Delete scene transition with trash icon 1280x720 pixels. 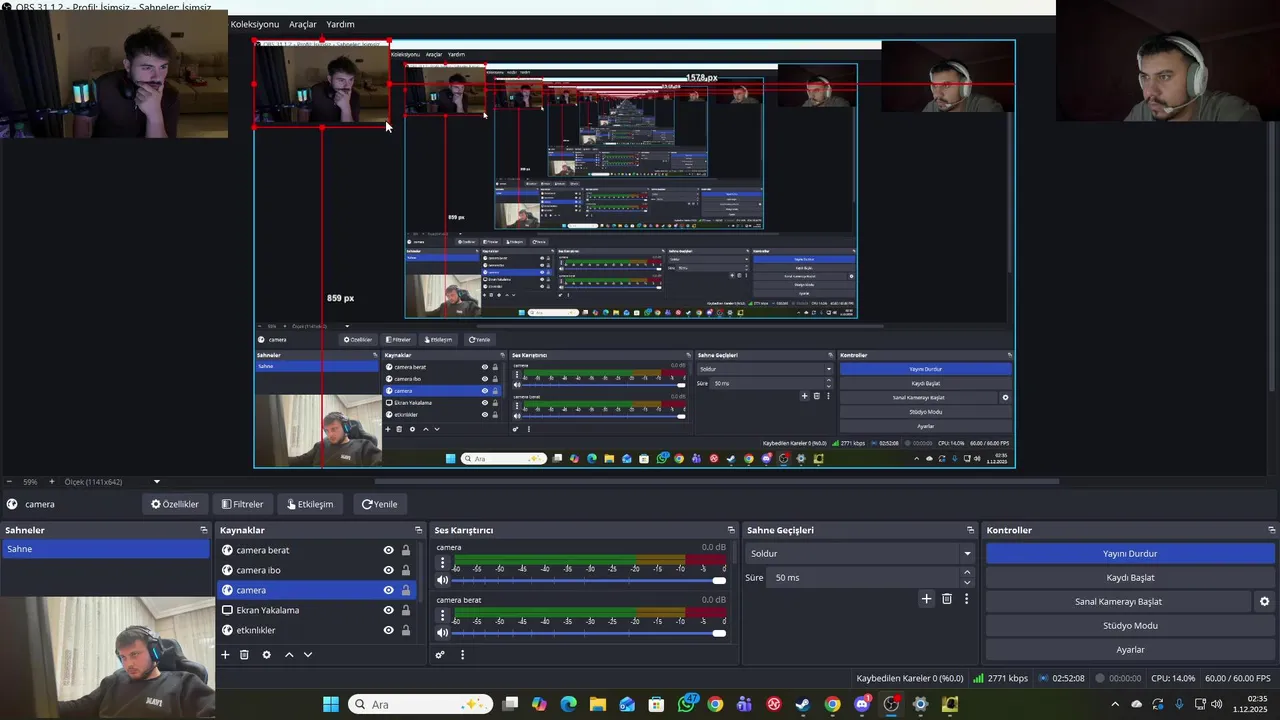click(947, 599)
